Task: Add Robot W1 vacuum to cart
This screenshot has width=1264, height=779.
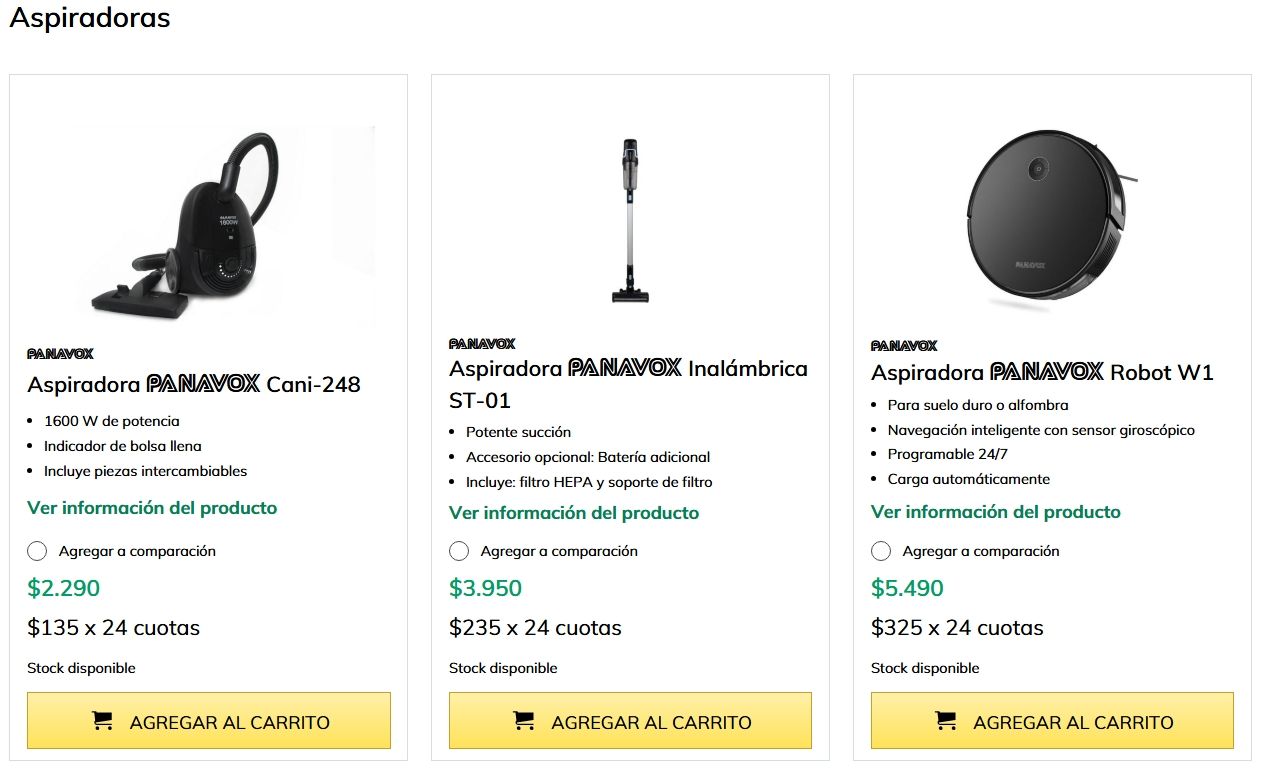Action: coord(1052,721)
